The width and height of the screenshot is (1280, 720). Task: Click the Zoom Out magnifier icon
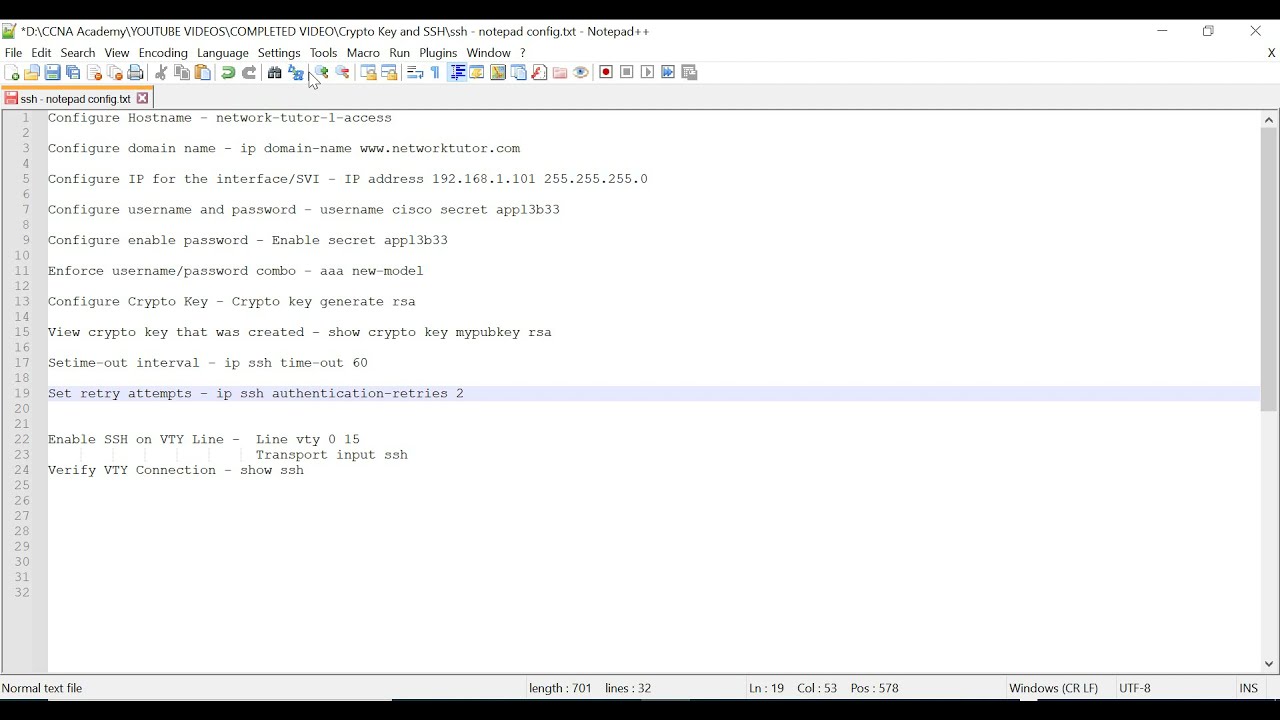click(x=342, y=73)
